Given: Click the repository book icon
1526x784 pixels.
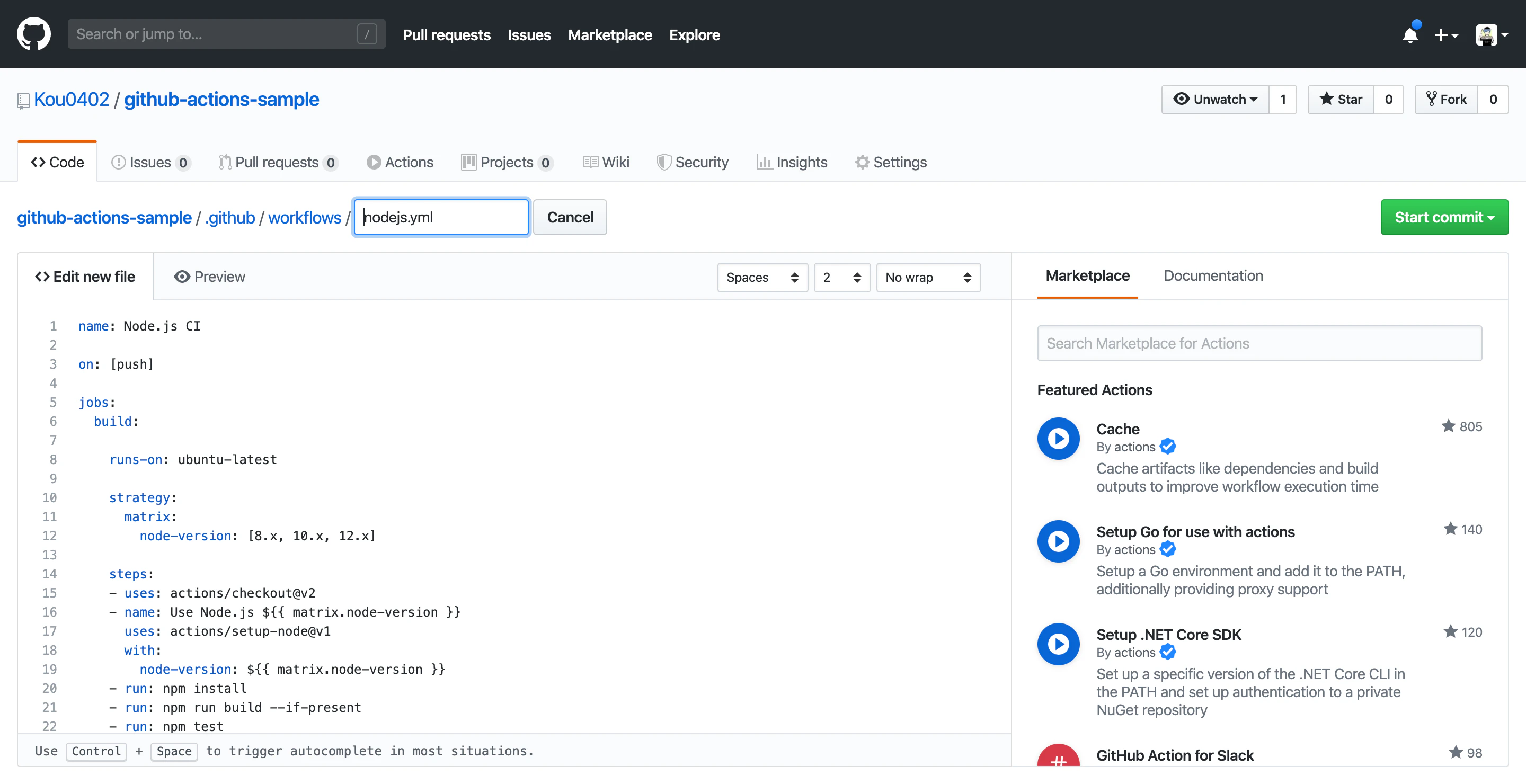Looking at the screenshot, I should [23, 101].
